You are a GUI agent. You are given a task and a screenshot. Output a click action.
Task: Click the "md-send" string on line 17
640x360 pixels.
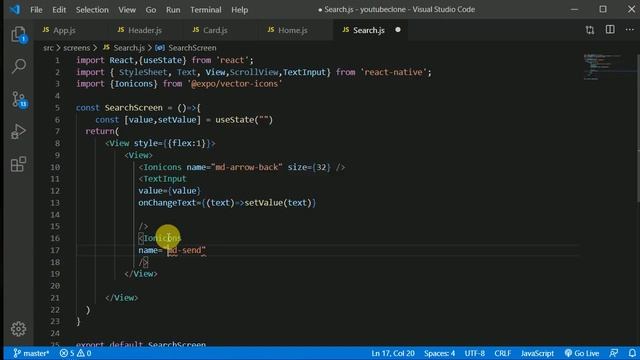[x=185, y=250]
